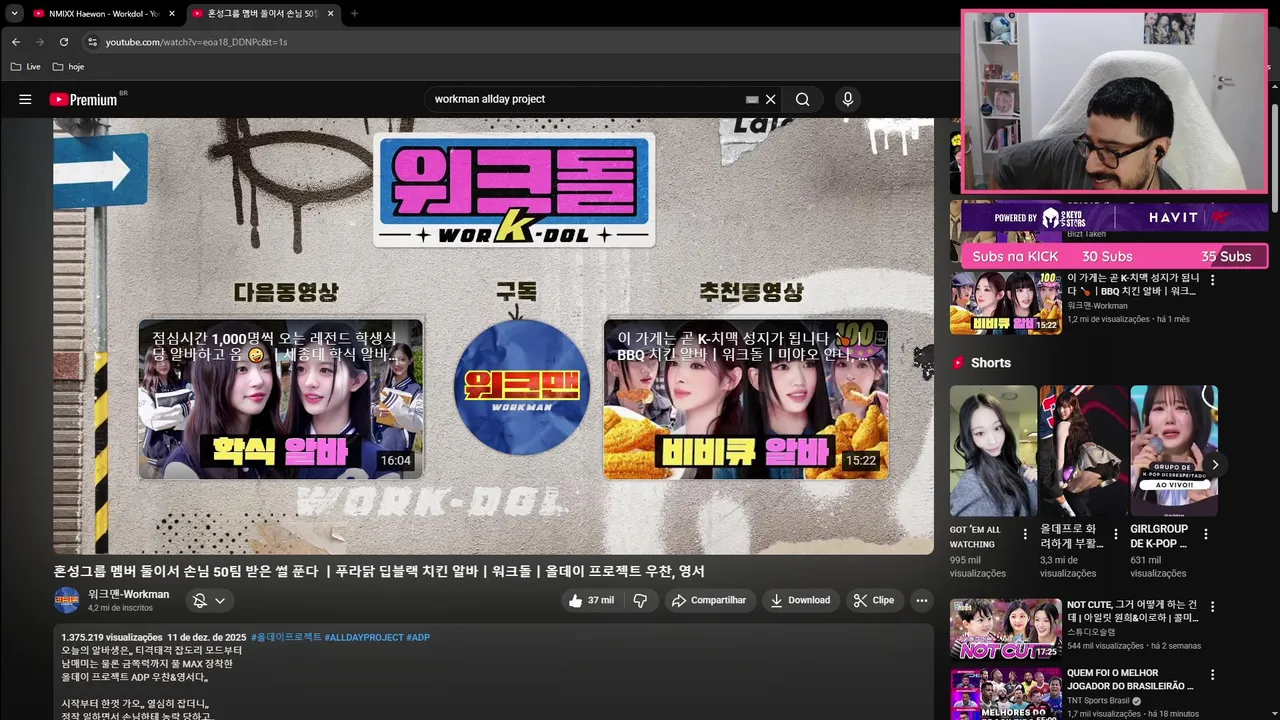Viewport: 1280px width, 720px height.
Task: Open the 학식 알바 end-screen video
Action: pyautogui.click(x=281, y=399)
